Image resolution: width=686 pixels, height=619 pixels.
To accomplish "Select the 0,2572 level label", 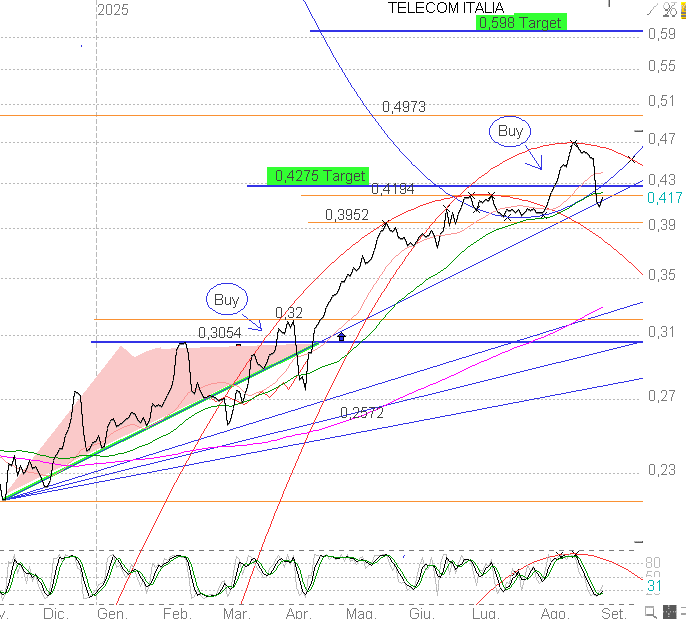I will (362, 413).
